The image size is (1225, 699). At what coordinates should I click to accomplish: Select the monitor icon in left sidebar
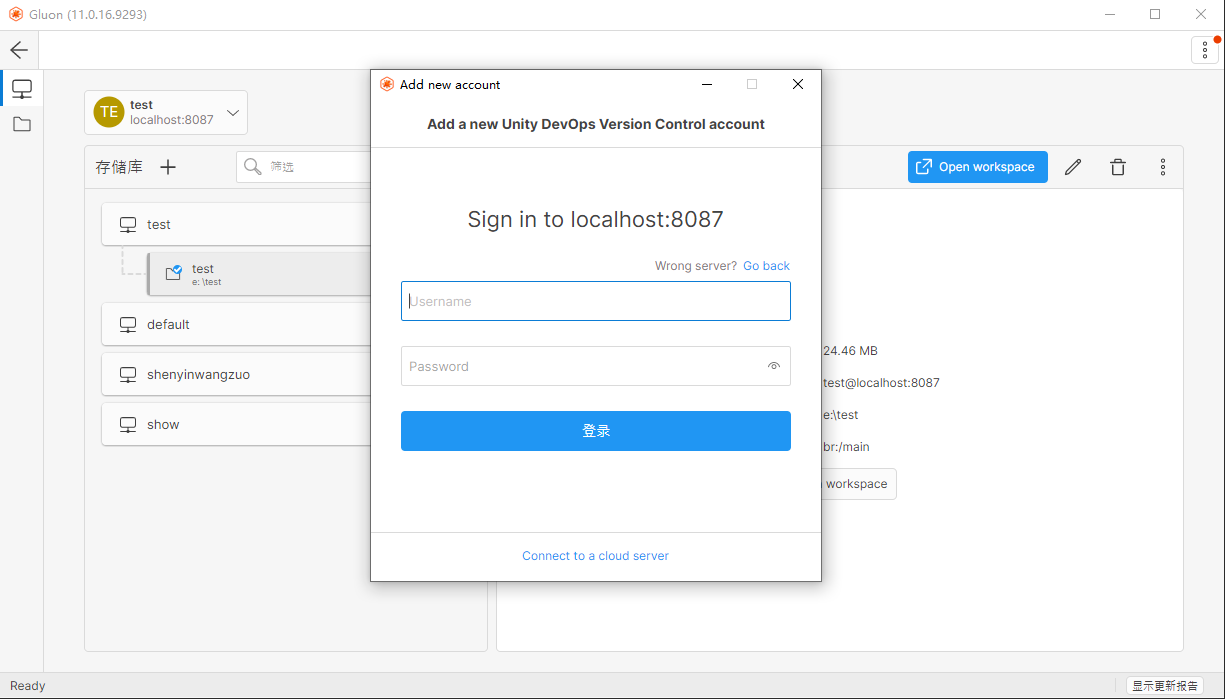[x=22, y=89]
